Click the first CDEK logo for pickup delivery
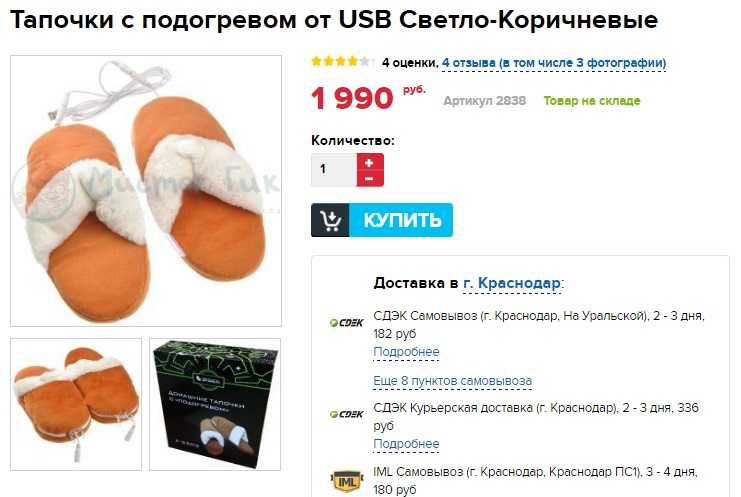Viewport: 741px width, 497px height. (x=346, y=323)
